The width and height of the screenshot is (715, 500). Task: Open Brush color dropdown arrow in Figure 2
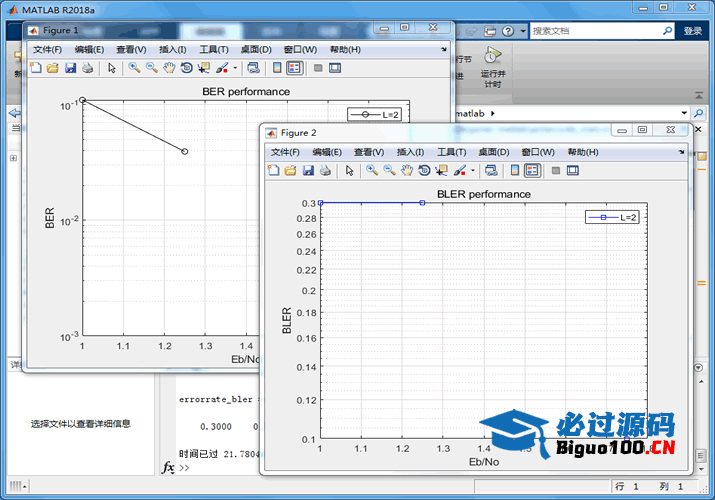(473, 171)
